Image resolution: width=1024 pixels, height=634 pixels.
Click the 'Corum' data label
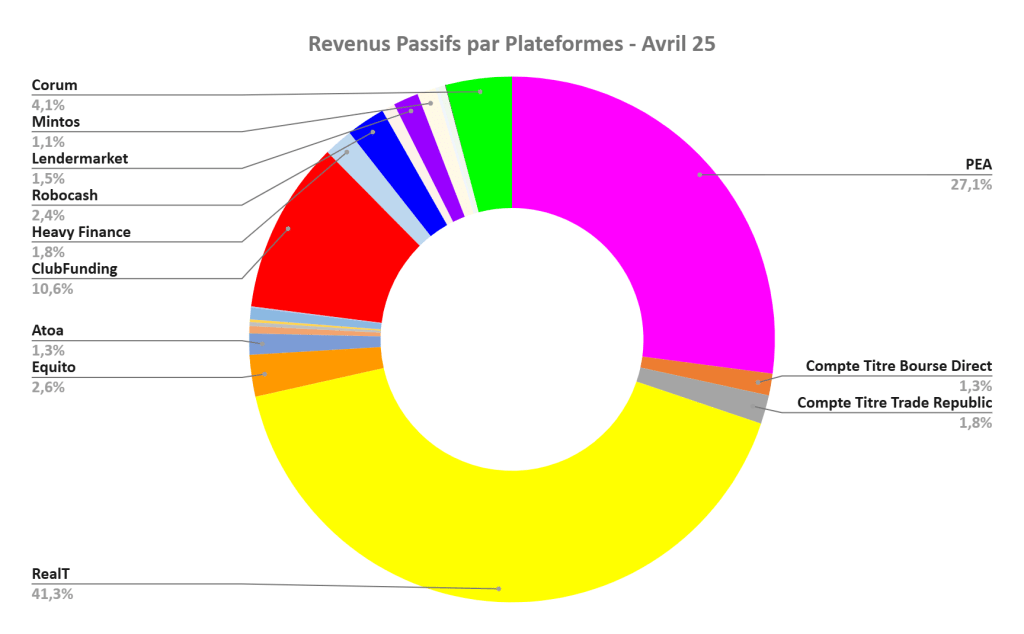click(x=54, y=86)
